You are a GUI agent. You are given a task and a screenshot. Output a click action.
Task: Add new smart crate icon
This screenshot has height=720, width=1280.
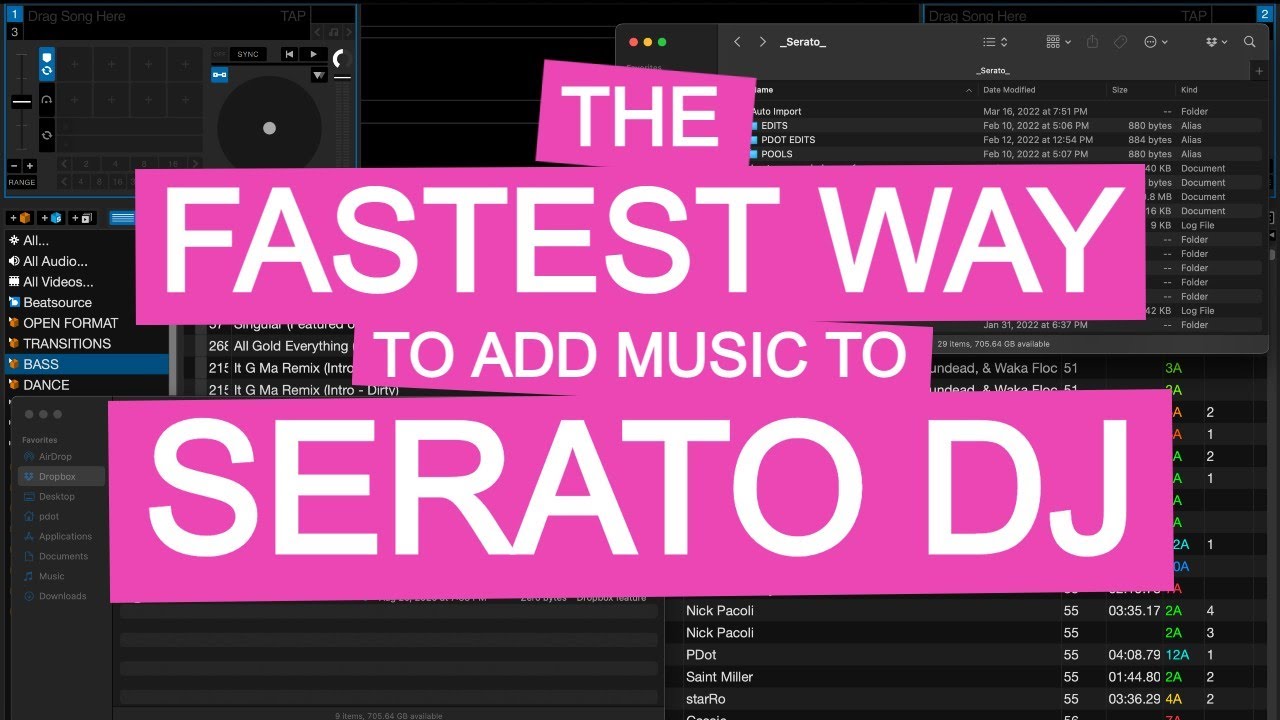(51, 218)
